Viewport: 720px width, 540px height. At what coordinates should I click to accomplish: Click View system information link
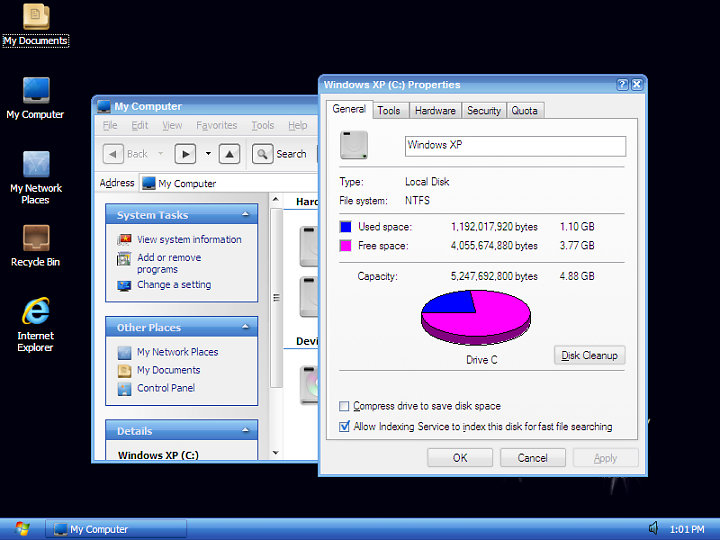[189, 239]
